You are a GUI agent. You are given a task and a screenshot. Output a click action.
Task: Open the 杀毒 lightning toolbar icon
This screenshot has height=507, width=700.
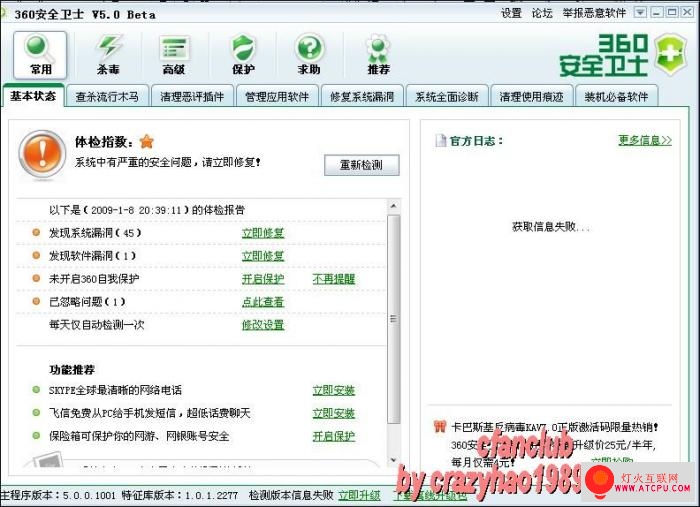[x=108, y=55]
